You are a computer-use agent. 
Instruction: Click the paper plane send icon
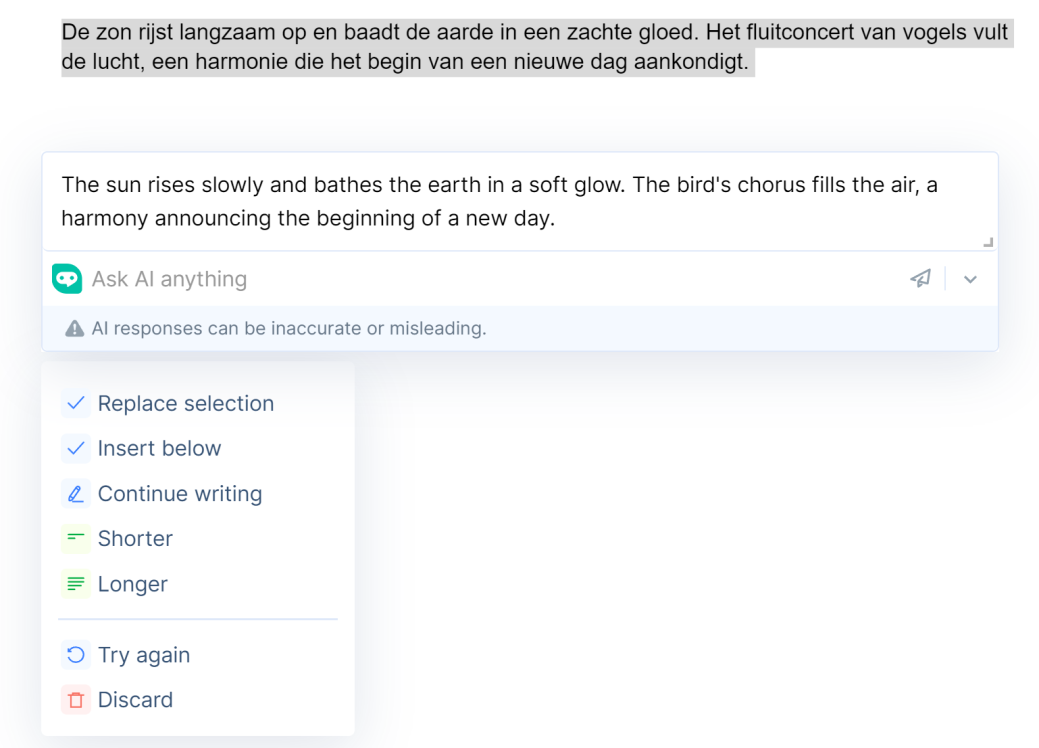coord(920,278)
